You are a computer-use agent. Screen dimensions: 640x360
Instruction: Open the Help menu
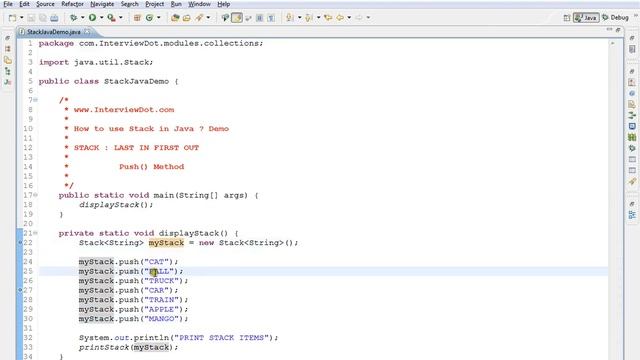point(223,4)
